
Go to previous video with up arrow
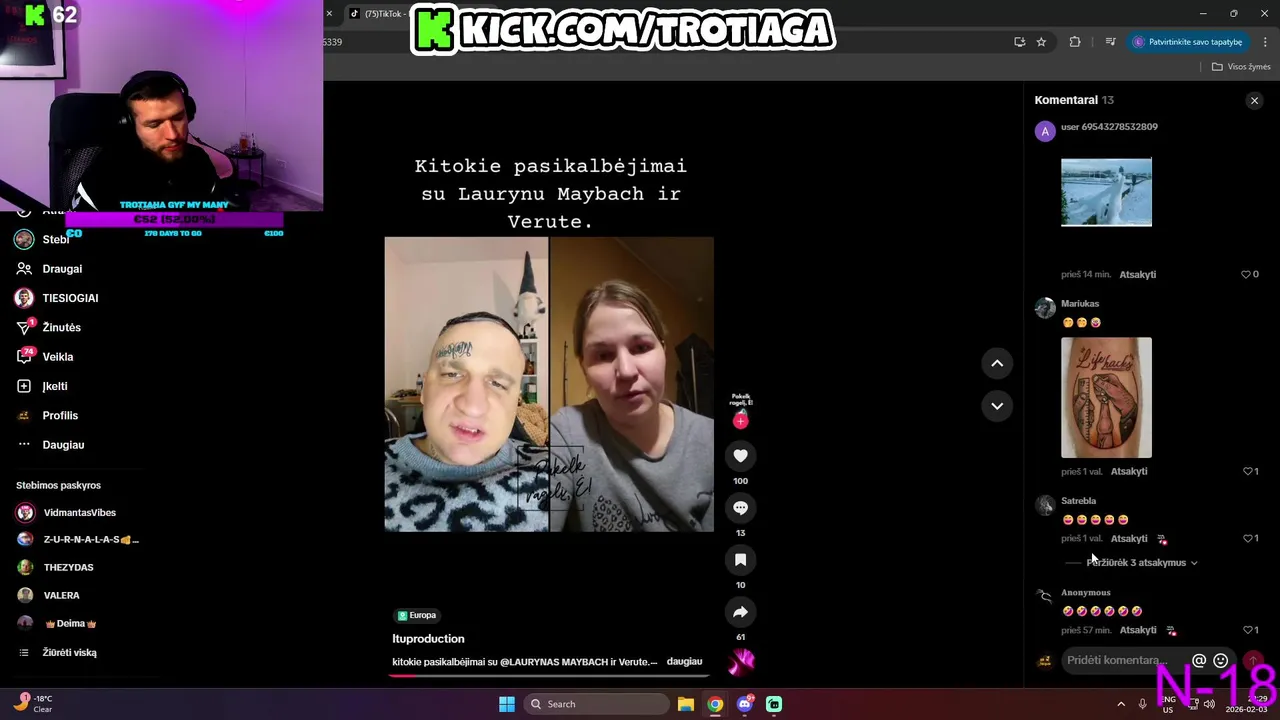tap(997, 364)
